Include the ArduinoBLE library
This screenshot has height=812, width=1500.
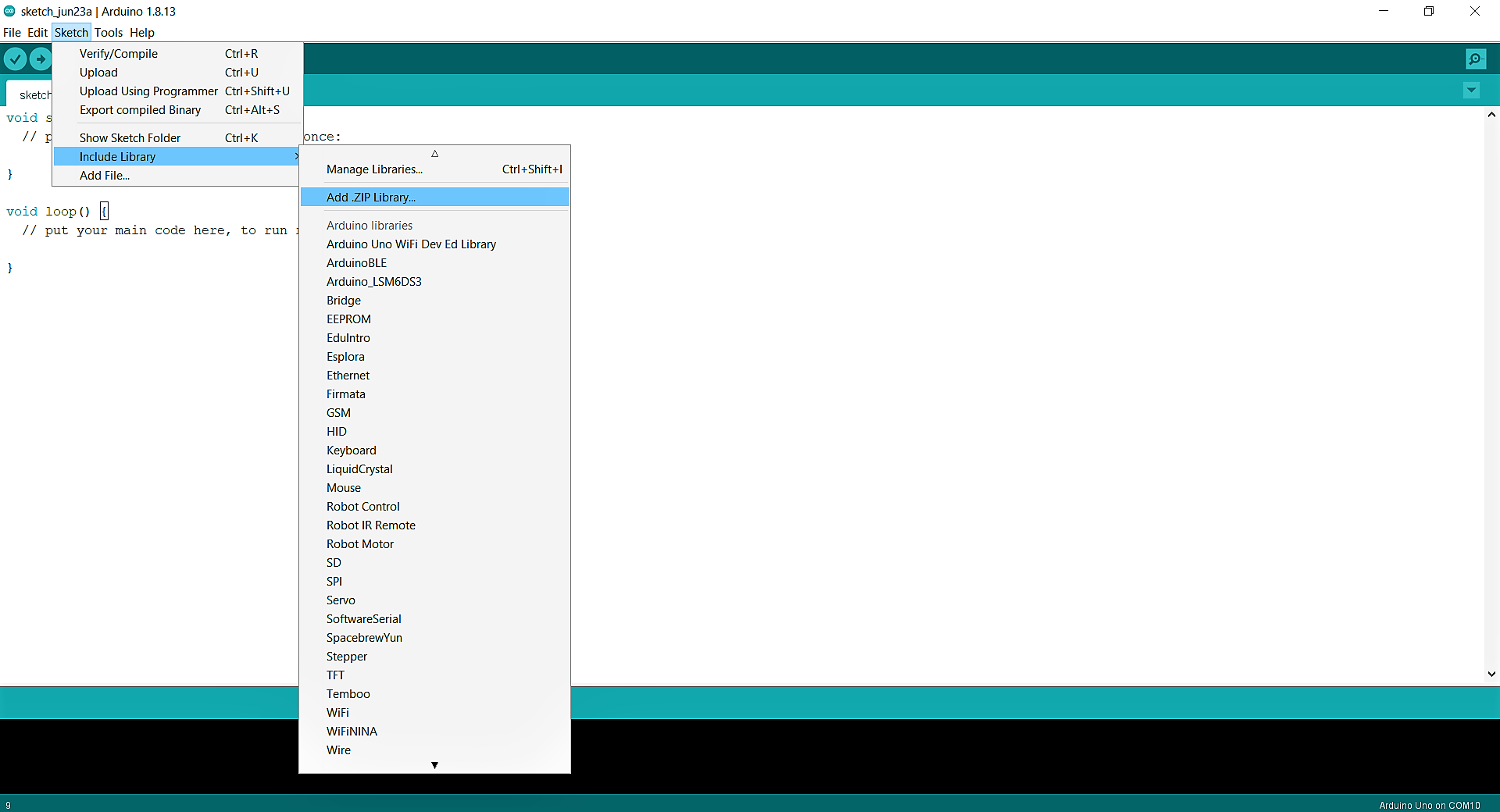[434, 263]
